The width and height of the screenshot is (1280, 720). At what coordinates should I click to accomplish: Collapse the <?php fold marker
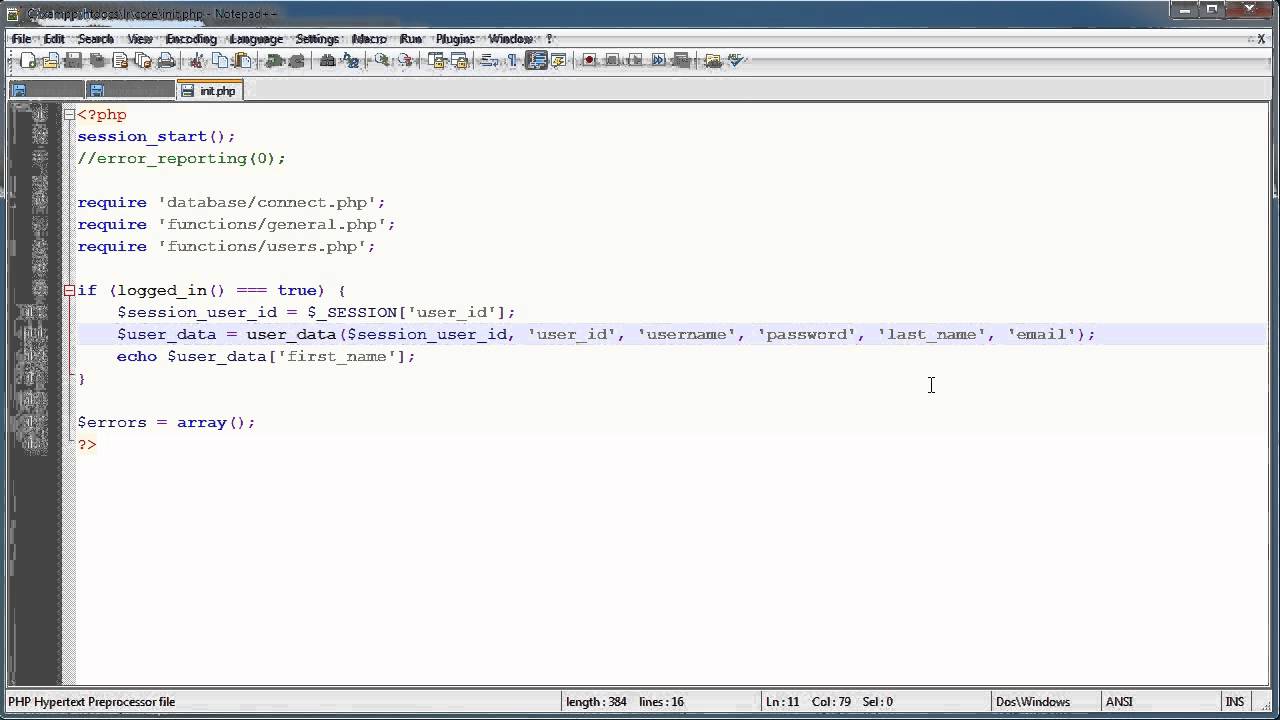point(69,115)
